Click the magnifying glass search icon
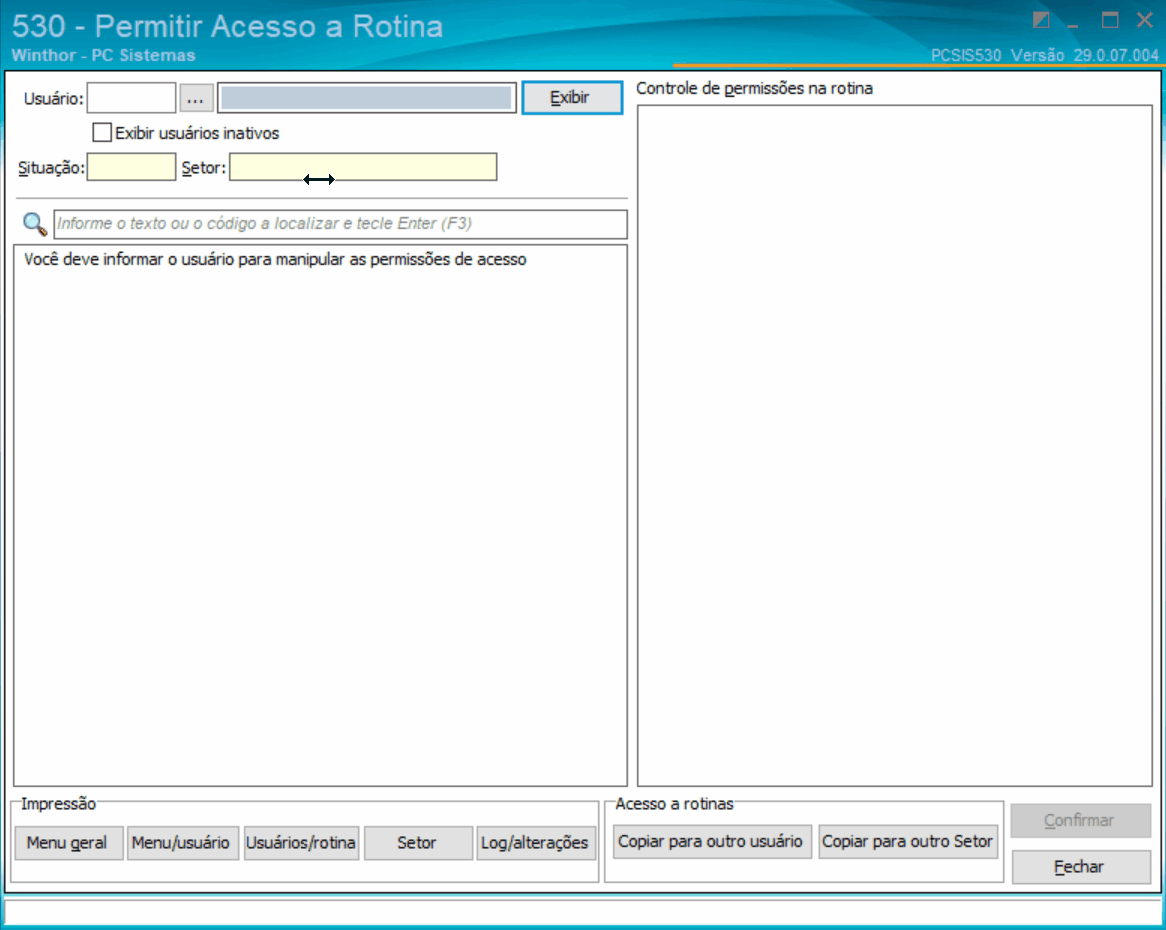The image size is (1166, 930). pyautogui.click(x=34, y=224)
